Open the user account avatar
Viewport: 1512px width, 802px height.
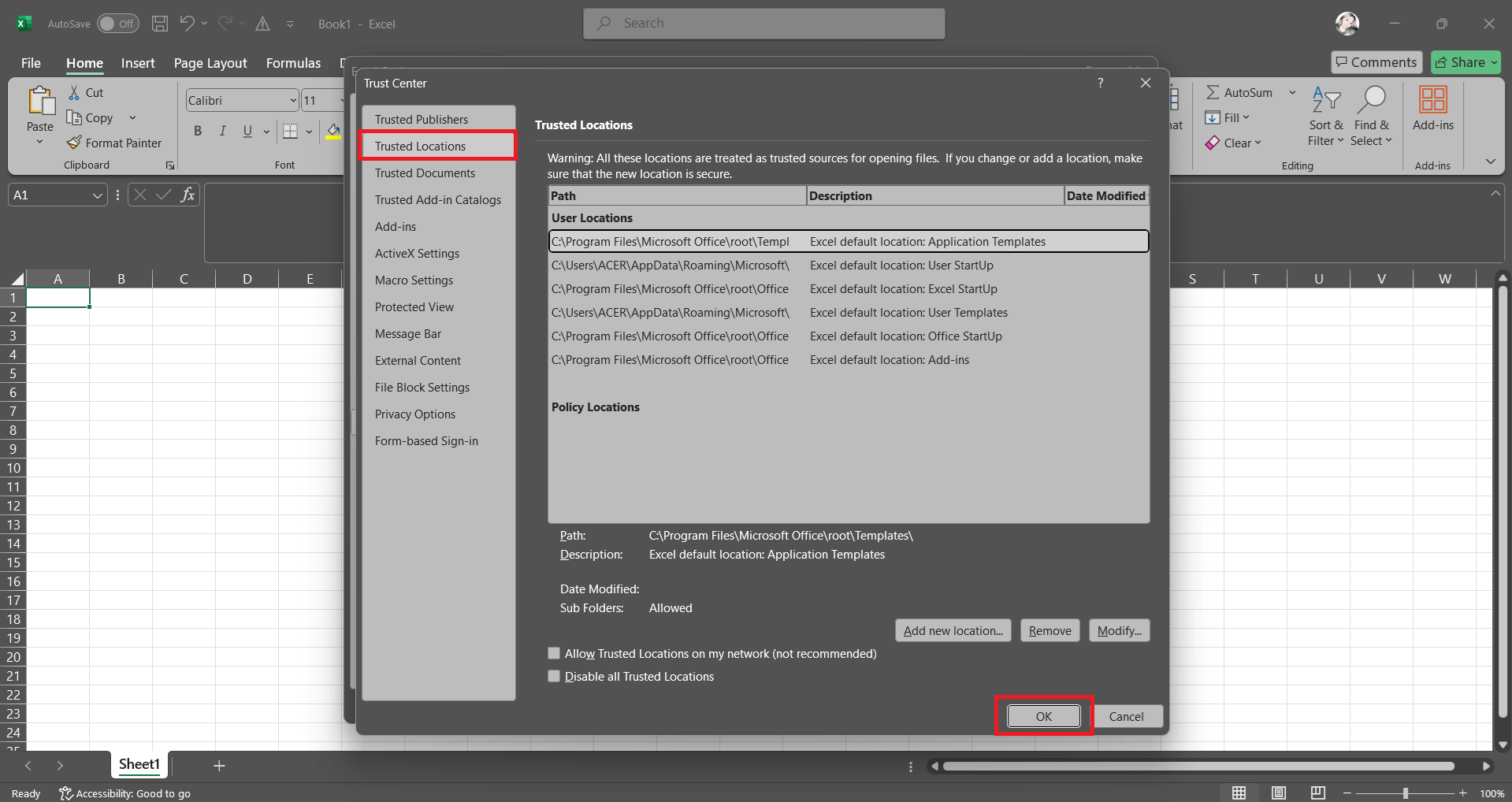1347,24
